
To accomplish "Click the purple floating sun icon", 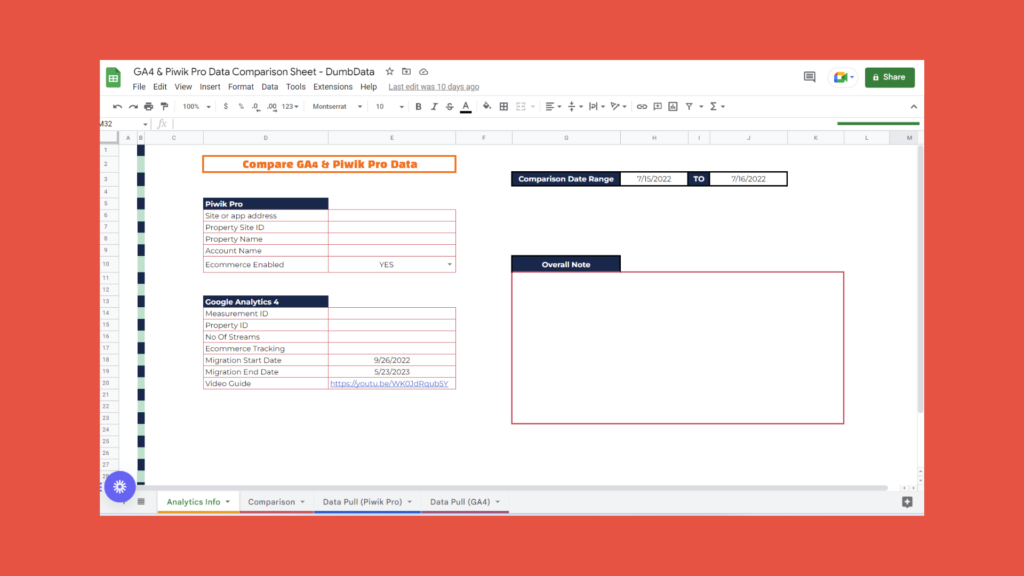I will (x=120, y=487).
